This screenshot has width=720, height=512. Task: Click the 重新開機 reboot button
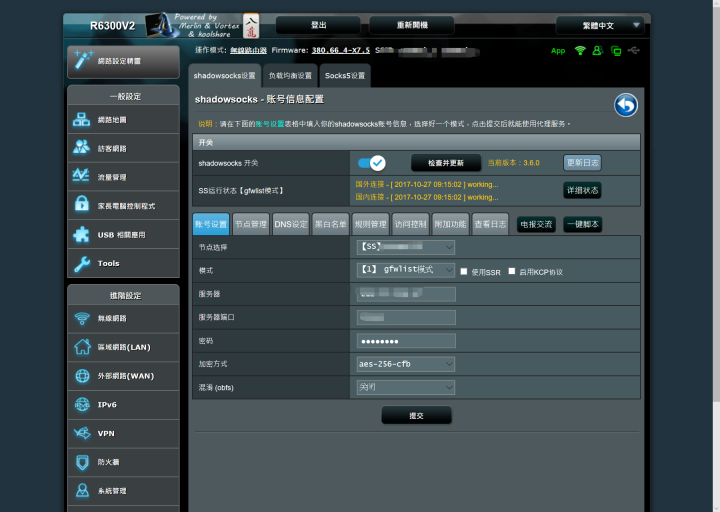coord(412,25)
